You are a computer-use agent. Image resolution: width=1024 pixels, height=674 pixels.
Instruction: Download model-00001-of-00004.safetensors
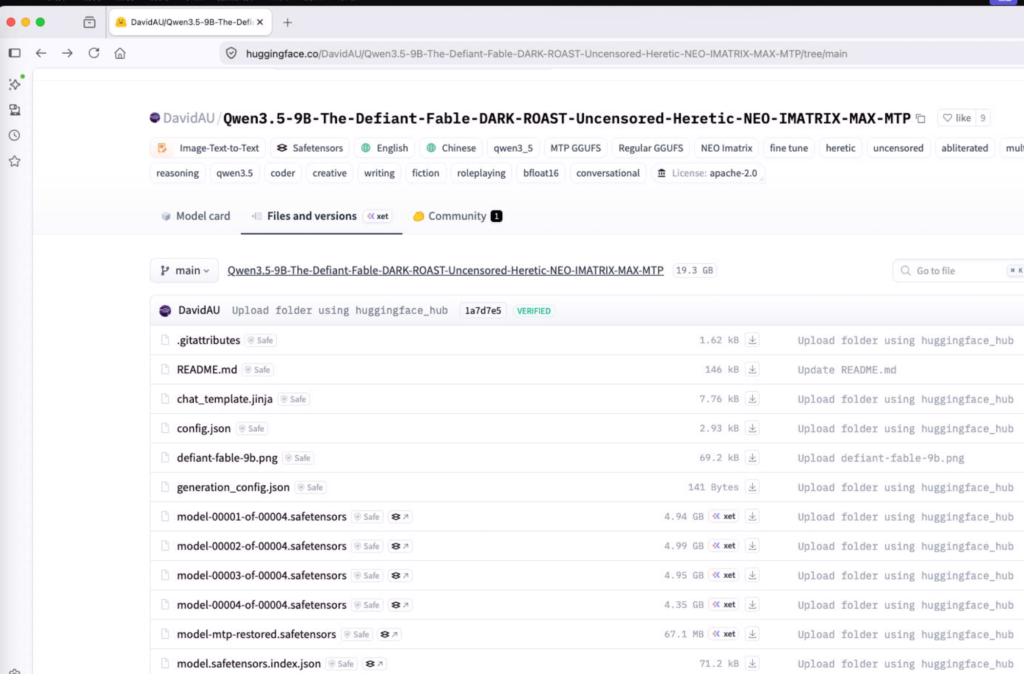[752, 517]
